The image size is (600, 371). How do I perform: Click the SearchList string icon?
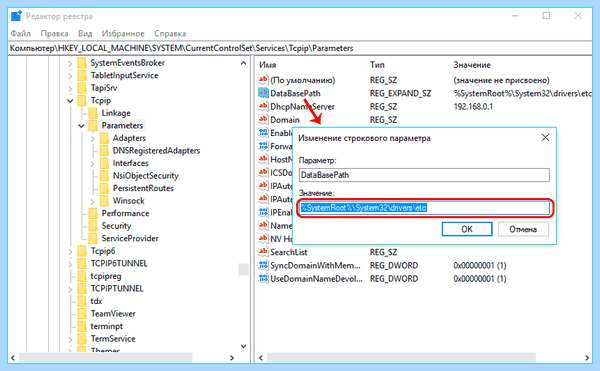pos(263,252)
